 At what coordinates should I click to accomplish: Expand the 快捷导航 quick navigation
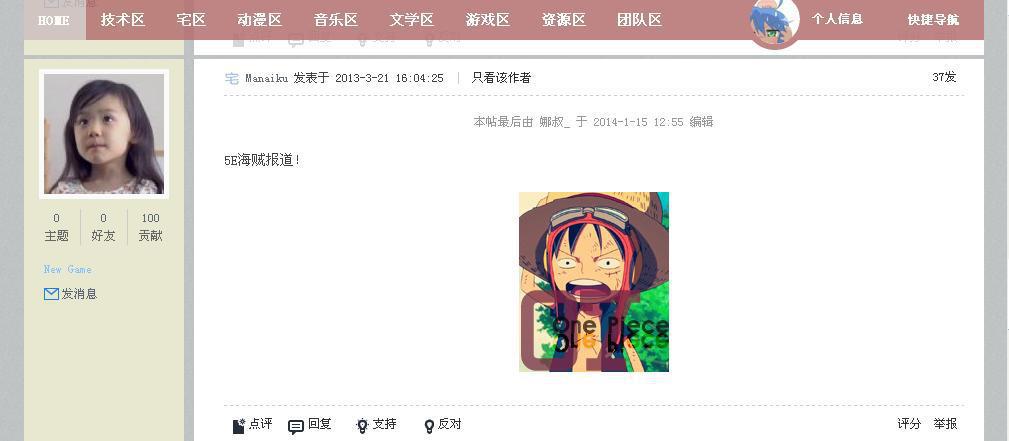click(x=933, y=20)
